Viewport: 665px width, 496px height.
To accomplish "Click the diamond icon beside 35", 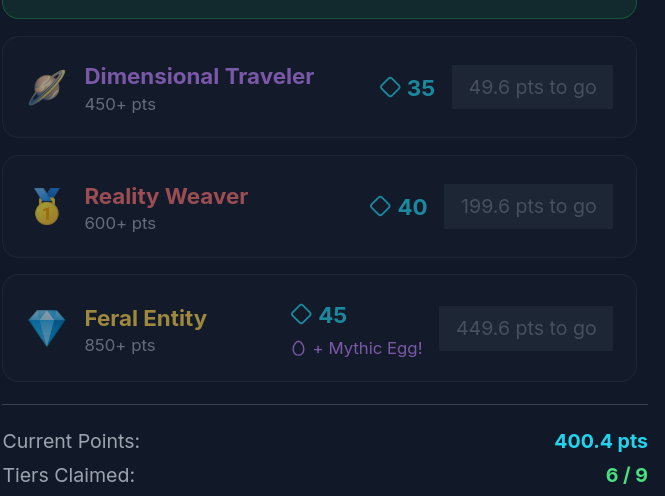I will pyautogui.click(x=390, y=87).
